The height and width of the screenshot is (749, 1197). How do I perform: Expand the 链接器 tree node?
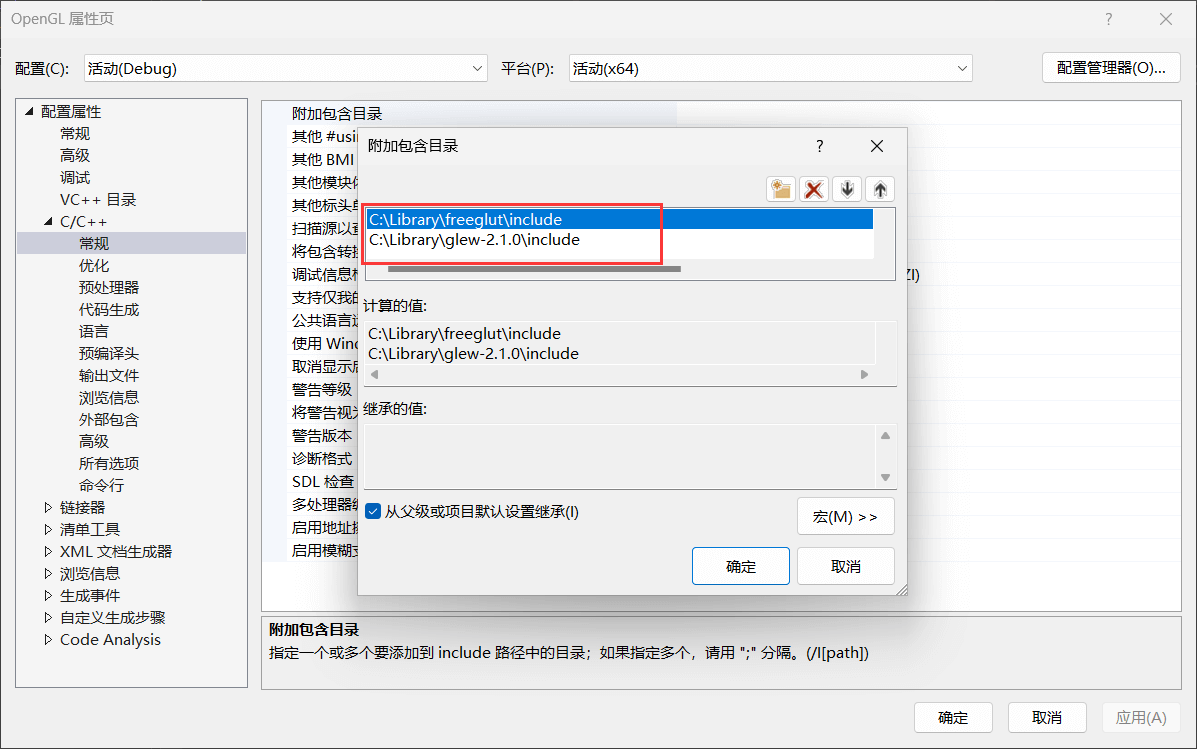pos(48,507)
